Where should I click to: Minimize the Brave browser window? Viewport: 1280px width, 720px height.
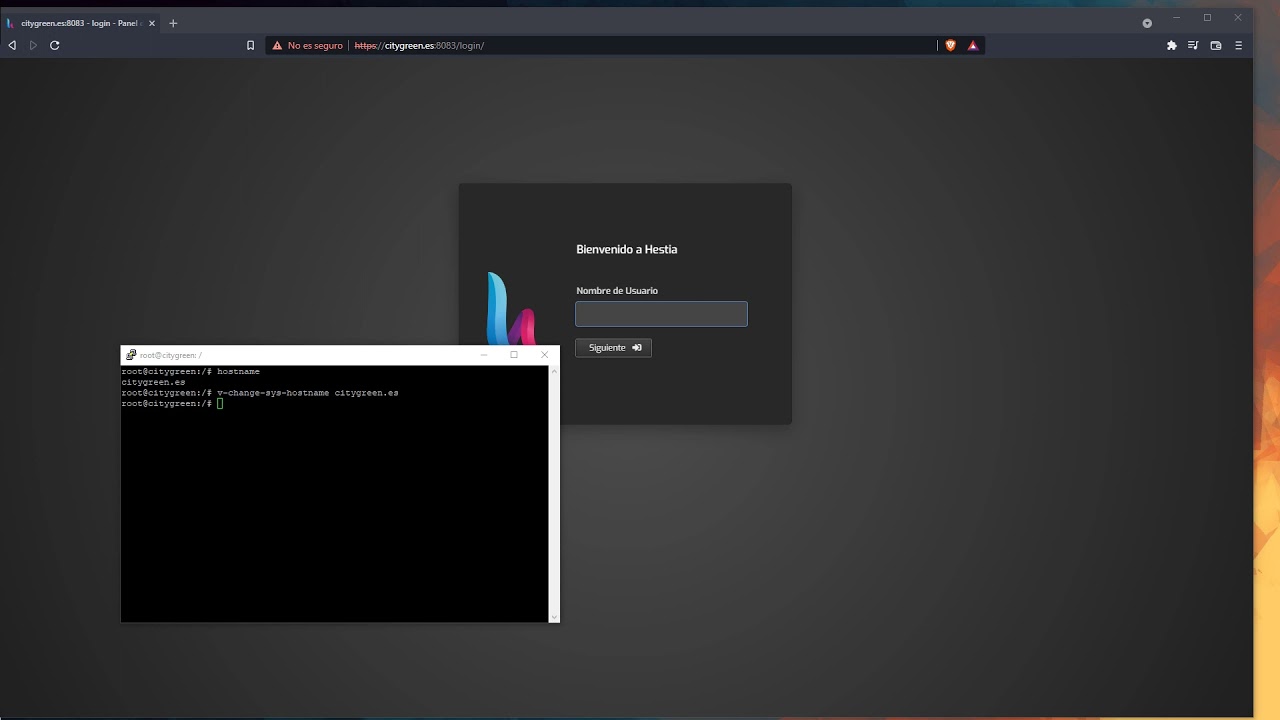(x=1177, y=17)
